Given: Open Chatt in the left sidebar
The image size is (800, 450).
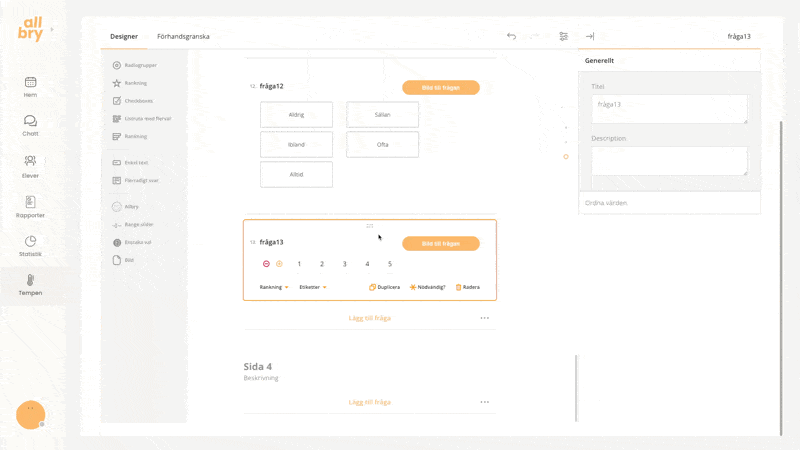Looking at the screenshot, I should click(30, 126).
